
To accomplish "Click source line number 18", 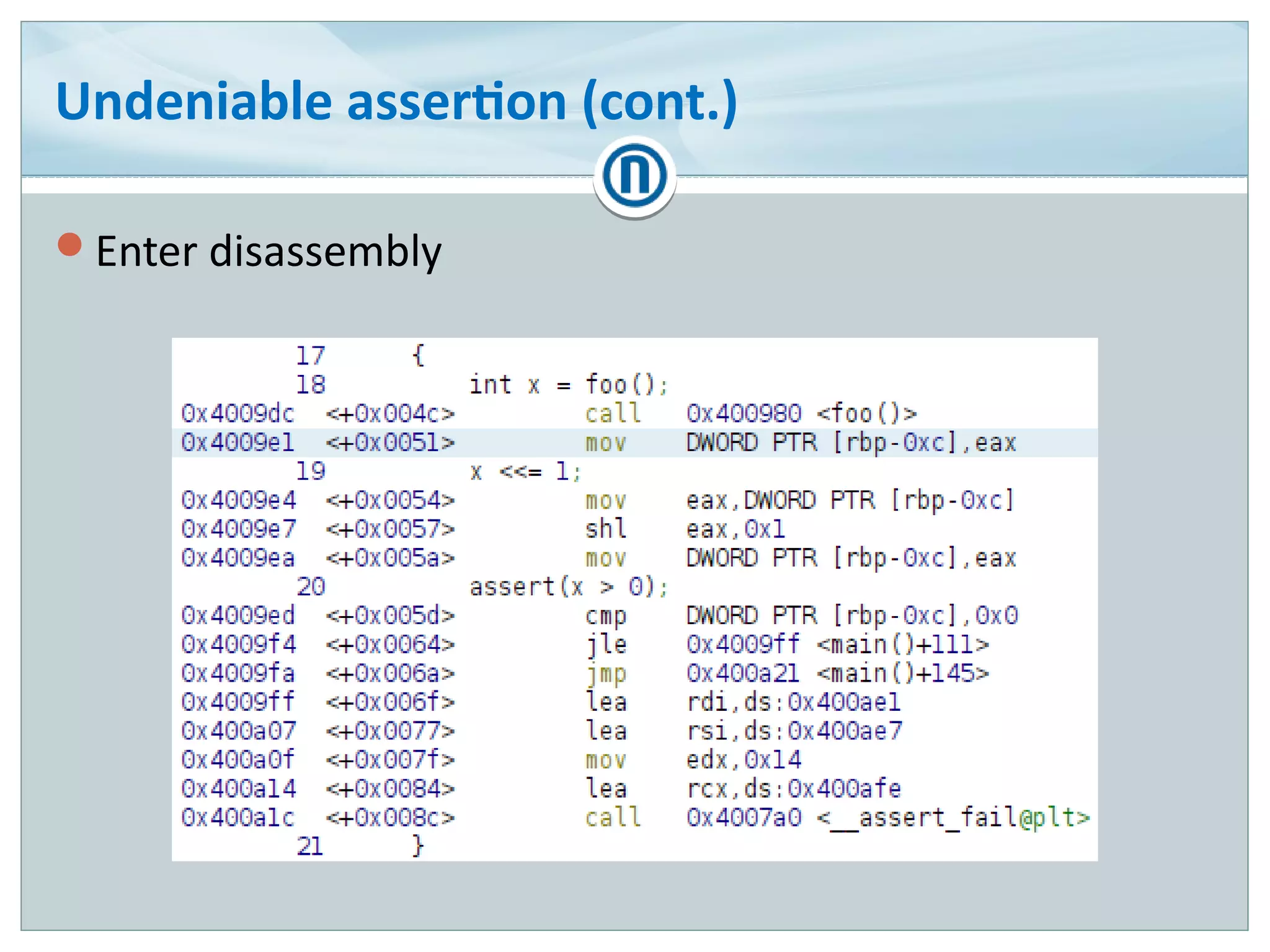I will 310,384.
